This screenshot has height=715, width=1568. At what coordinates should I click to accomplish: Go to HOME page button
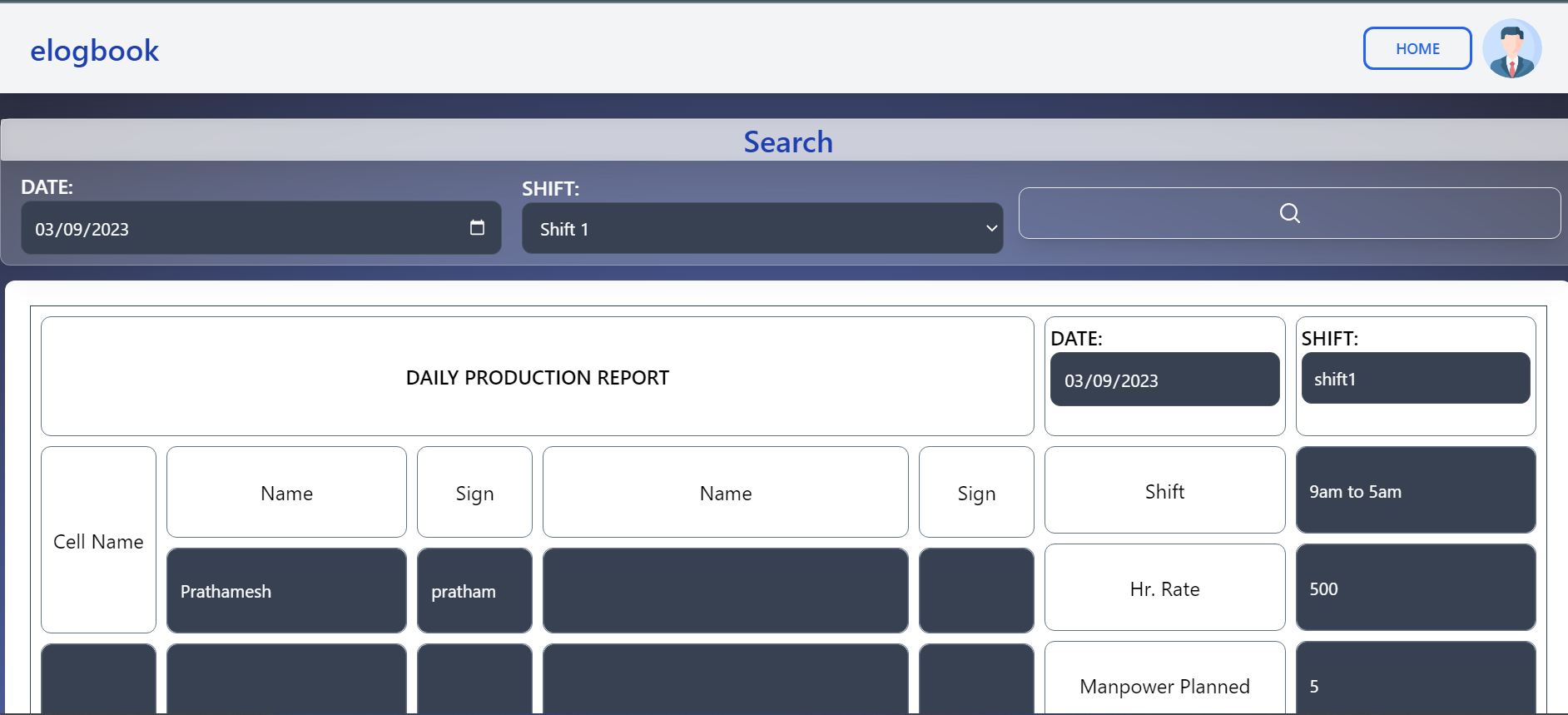pyautogui.click(x=1417, y=48)
